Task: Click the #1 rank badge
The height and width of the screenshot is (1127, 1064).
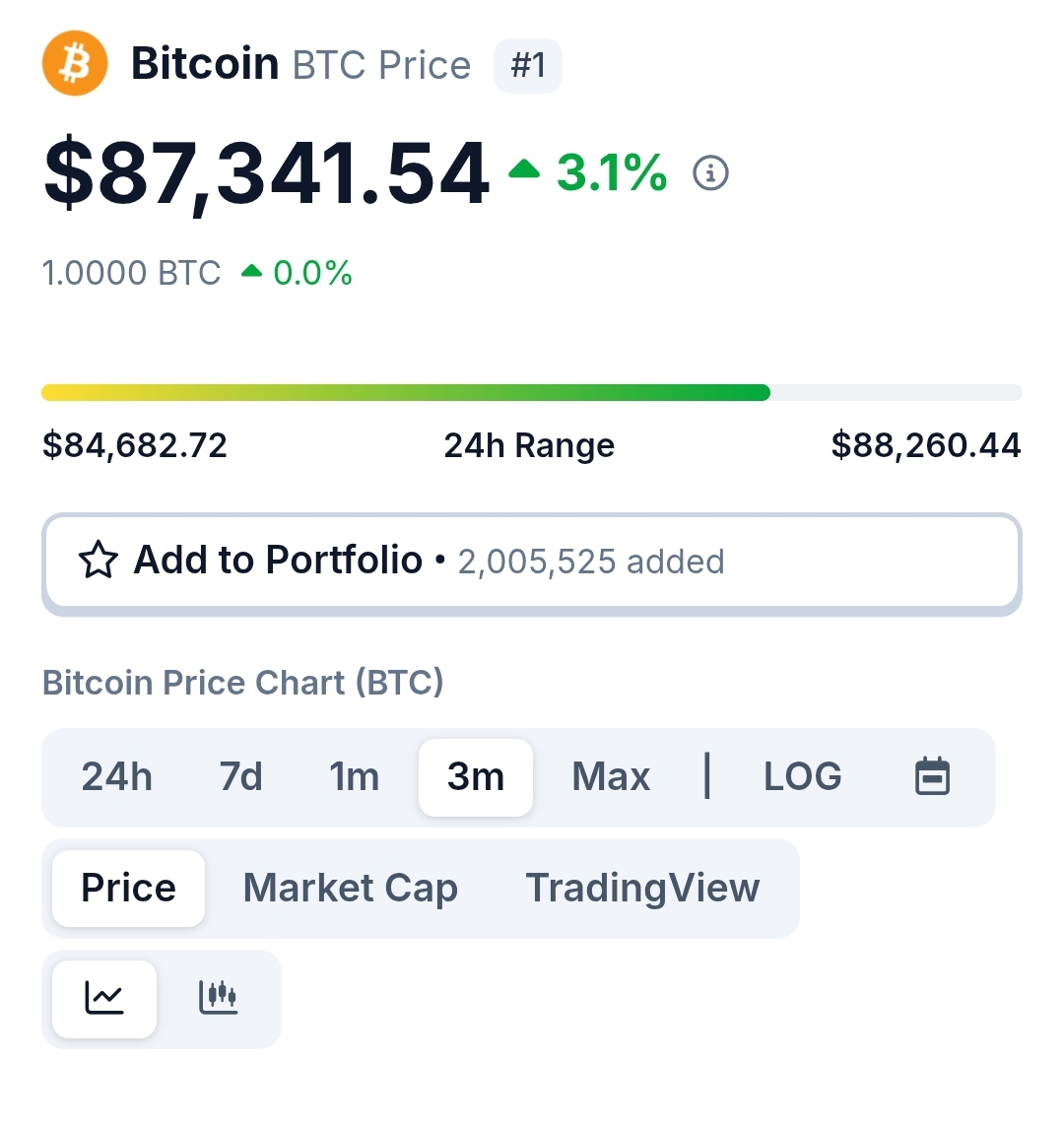Action: click(x=528, y=65)
